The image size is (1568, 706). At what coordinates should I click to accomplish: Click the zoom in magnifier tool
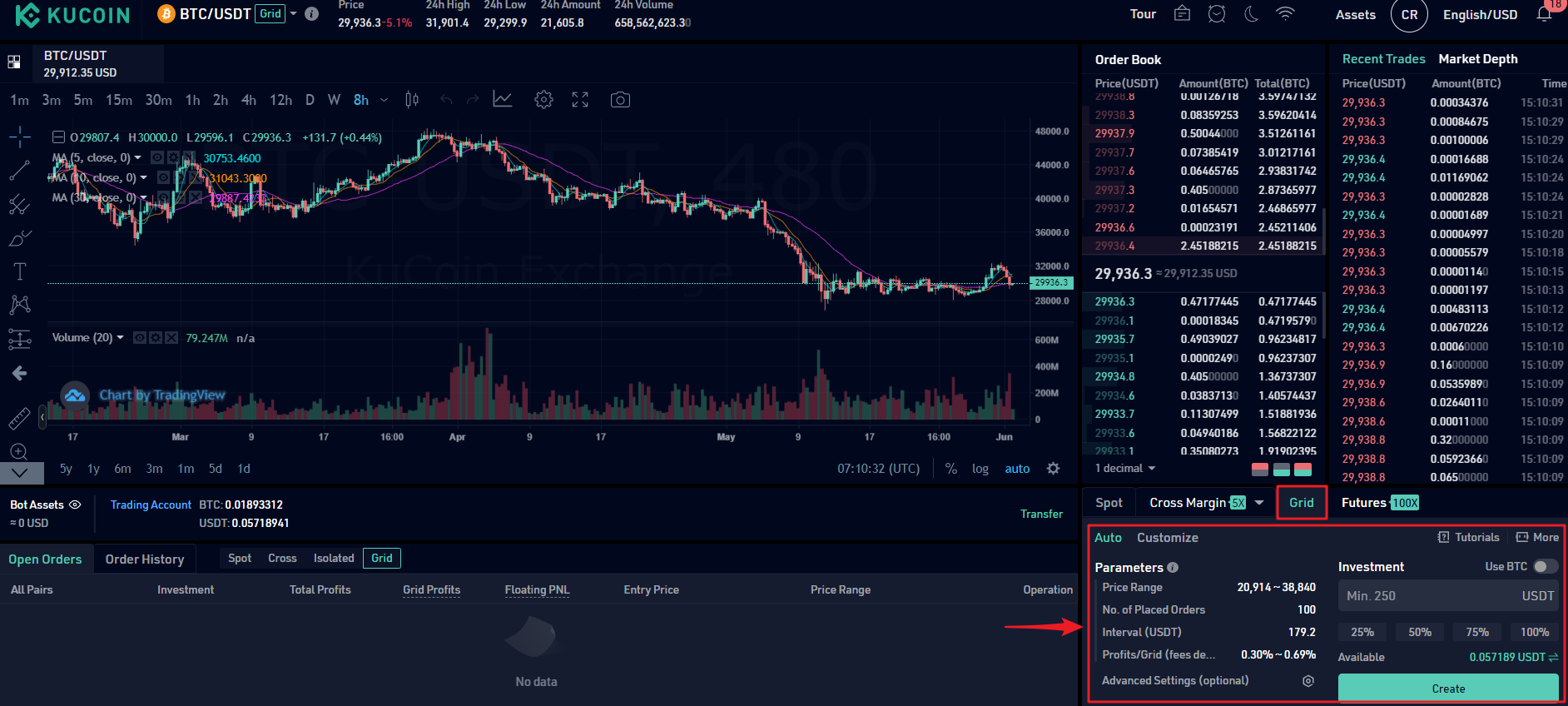click(x=19, y=451)
